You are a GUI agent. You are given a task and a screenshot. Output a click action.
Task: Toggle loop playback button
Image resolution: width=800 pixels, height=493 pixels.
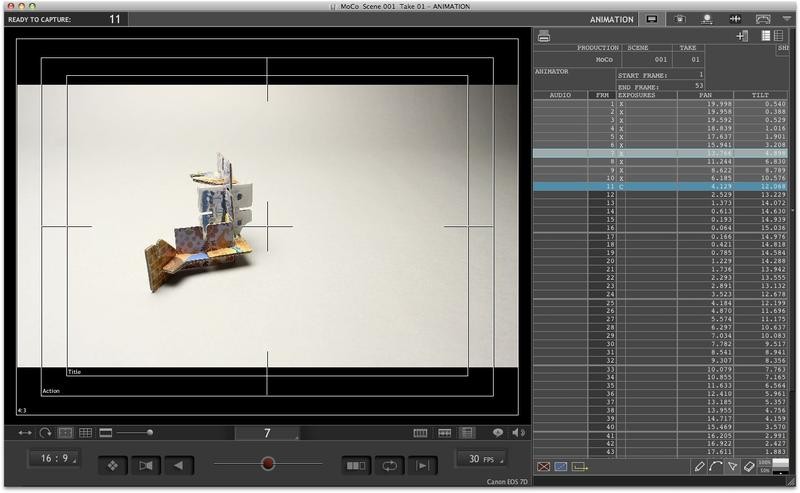389,464
